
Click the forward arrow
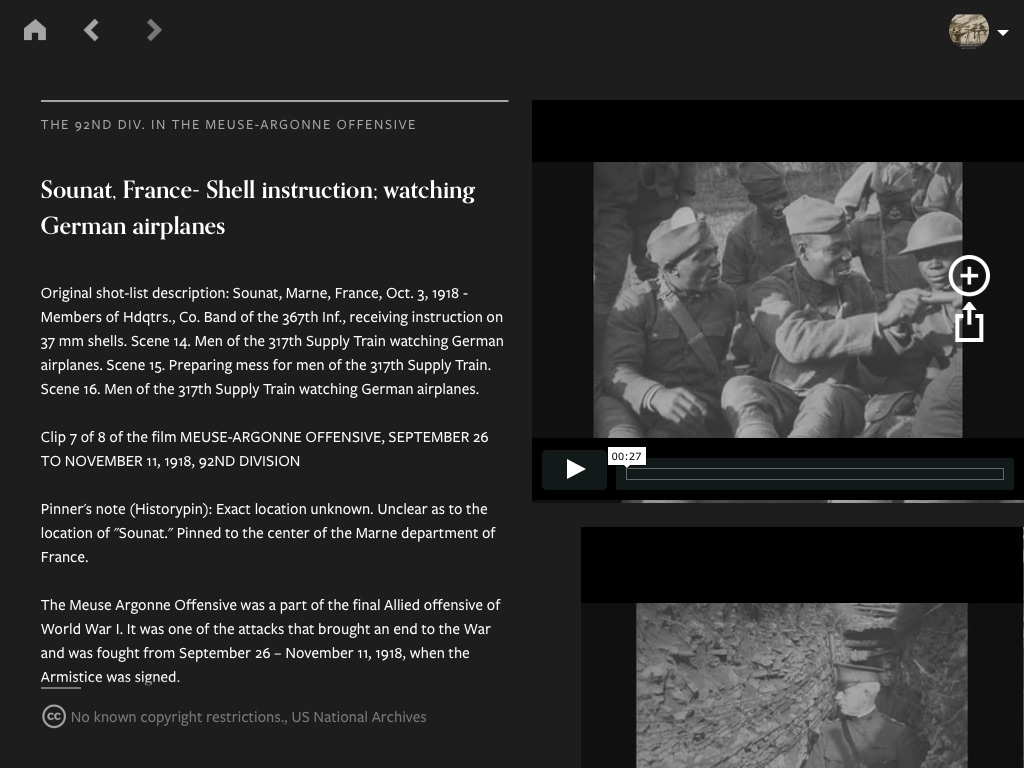tap(153, 30)
